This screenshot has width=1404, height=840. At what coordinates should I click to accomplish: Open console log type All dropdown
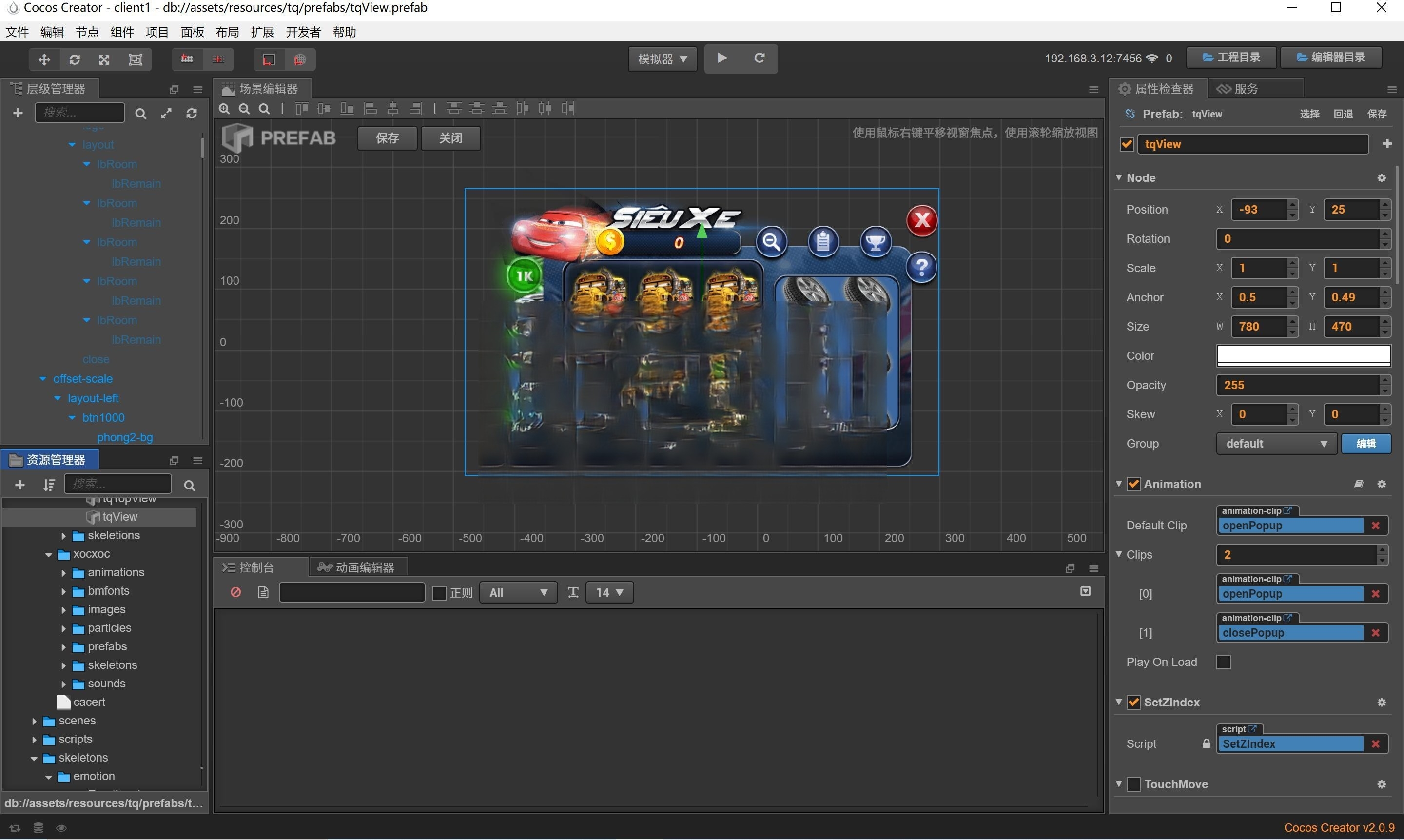click(518, 593)
